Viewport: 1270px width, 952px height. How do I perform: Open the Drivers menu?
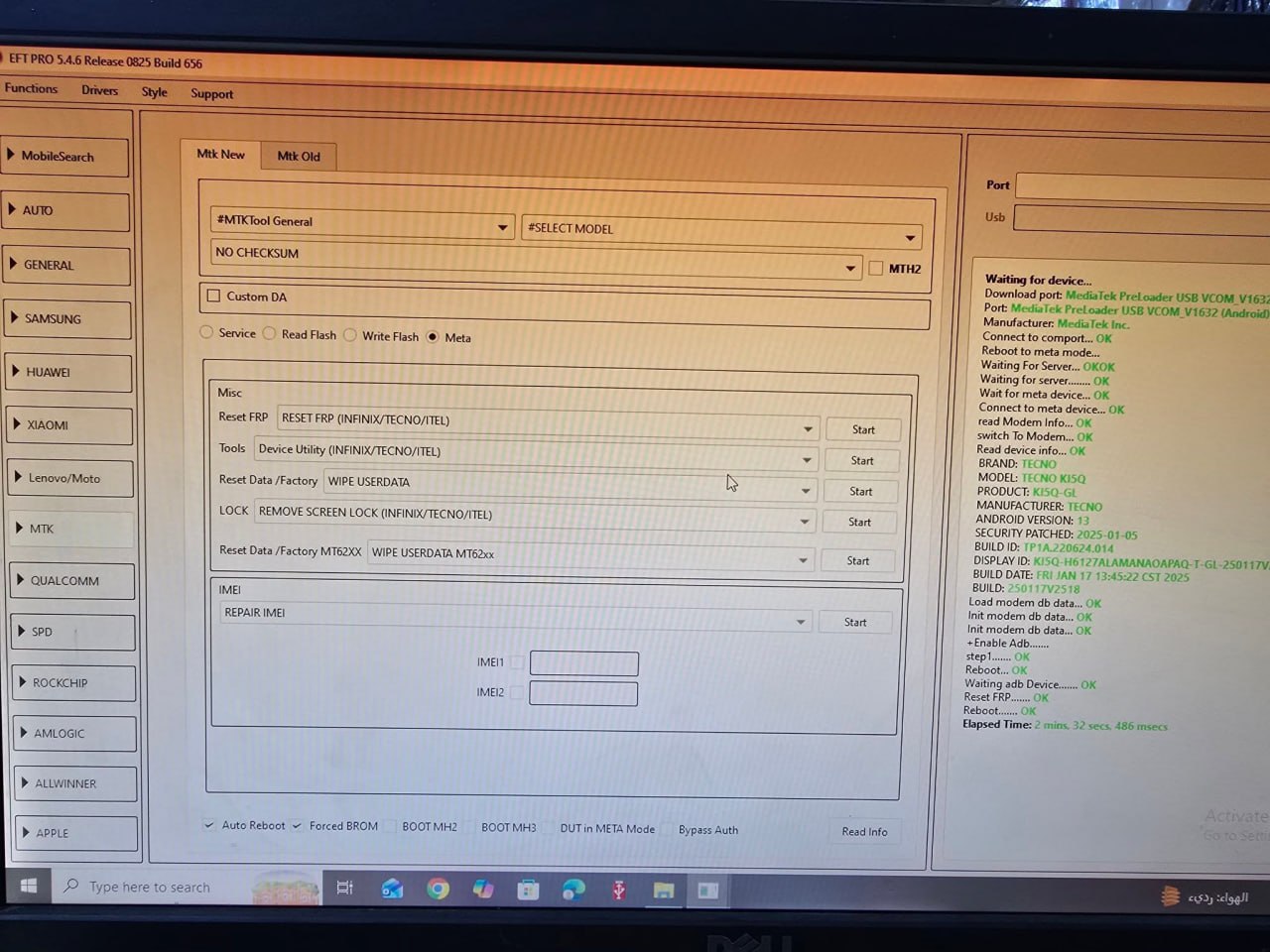click(x=99, y=90)
